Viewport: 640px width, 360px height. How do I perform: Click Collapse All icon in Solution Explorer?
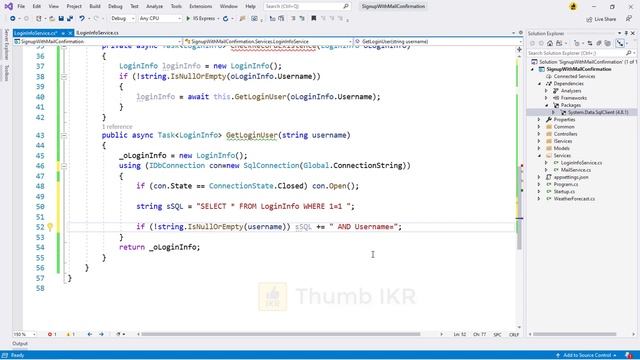coord(599,43)
